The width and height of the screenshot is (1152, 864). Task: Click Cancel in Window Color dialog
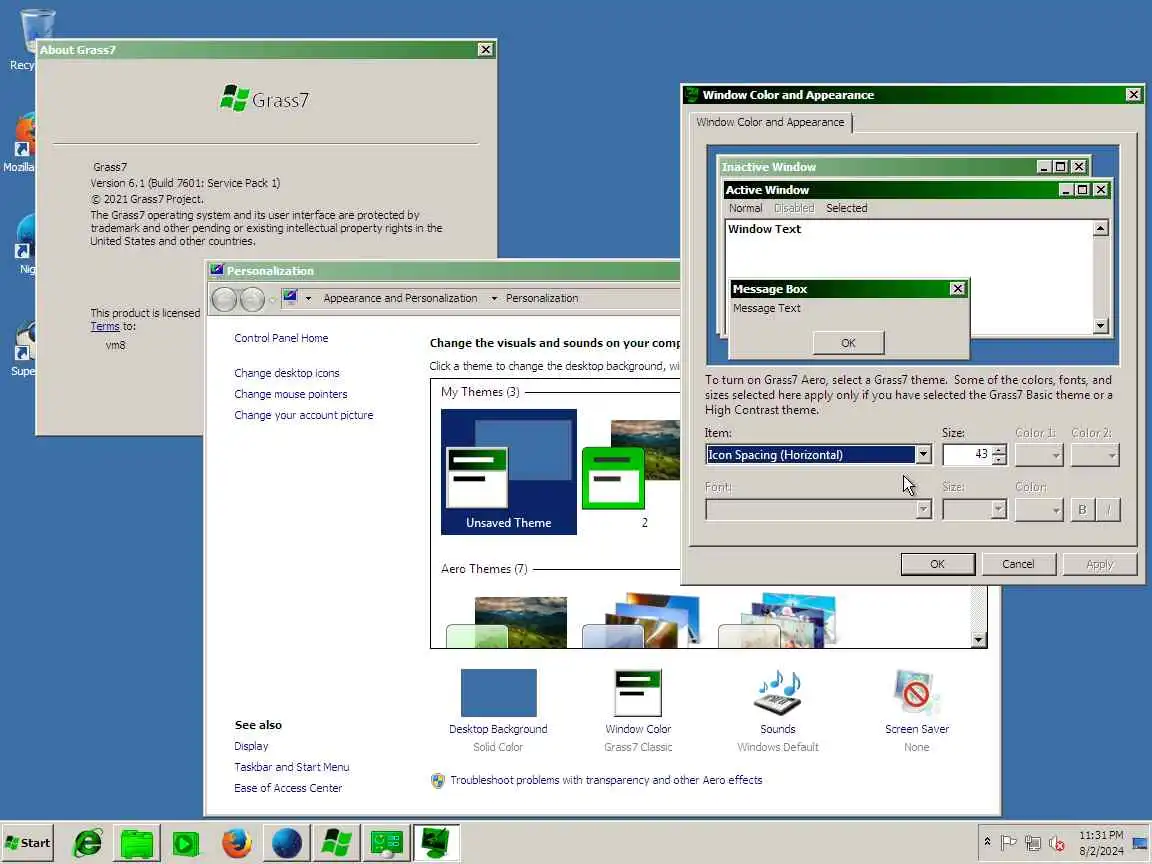point(1018,564)
